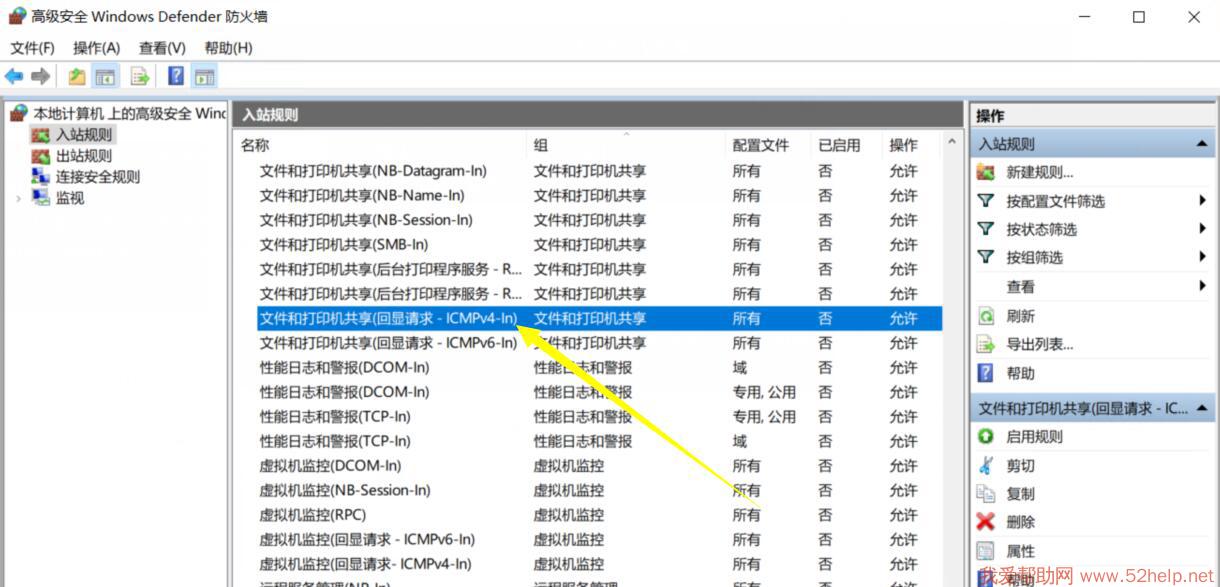Select 出站规则 in the left tree
The width and height of the screenshot is (1220, 587).
[84, 156]
